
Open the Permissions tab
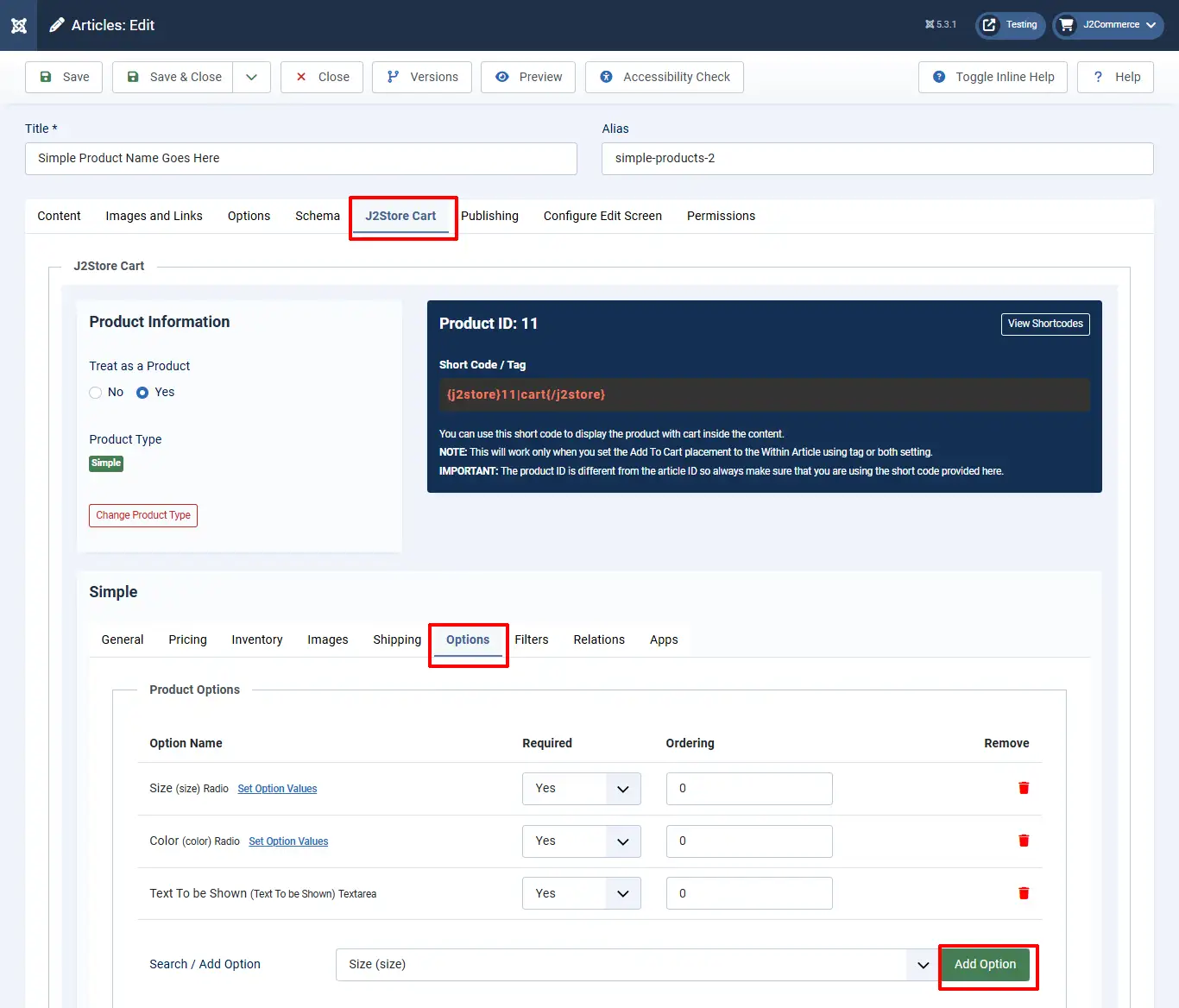(x=721, y=216)
